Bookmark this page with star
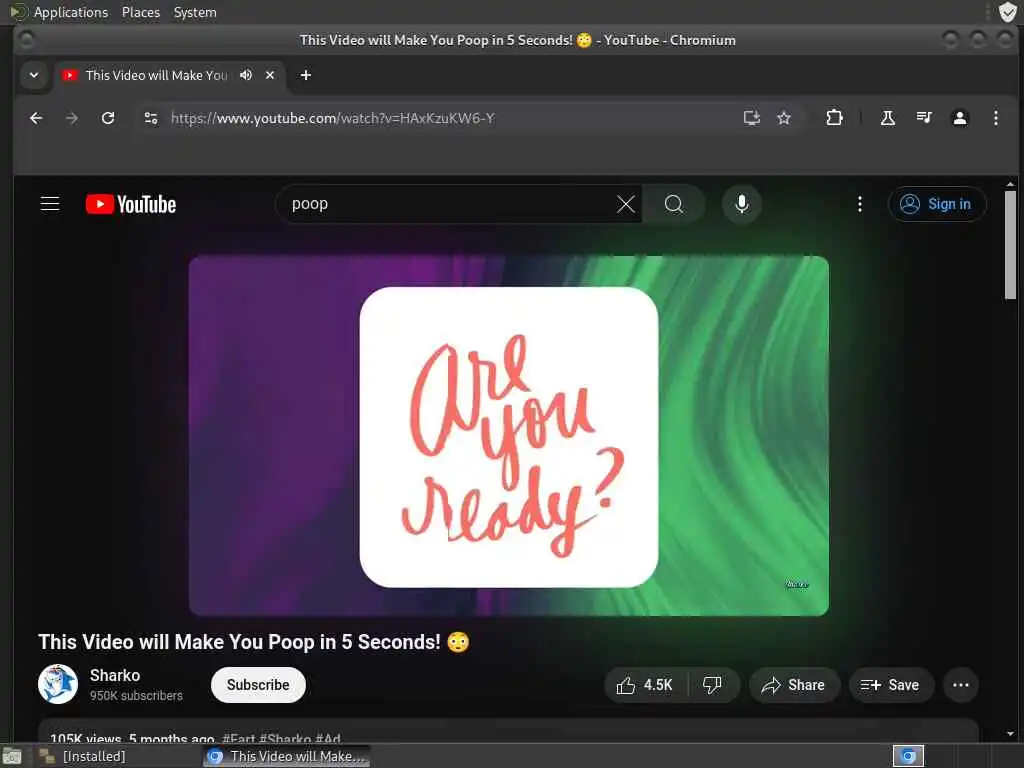The height and width of the screenshot is (768, 1024). [784, 118]
